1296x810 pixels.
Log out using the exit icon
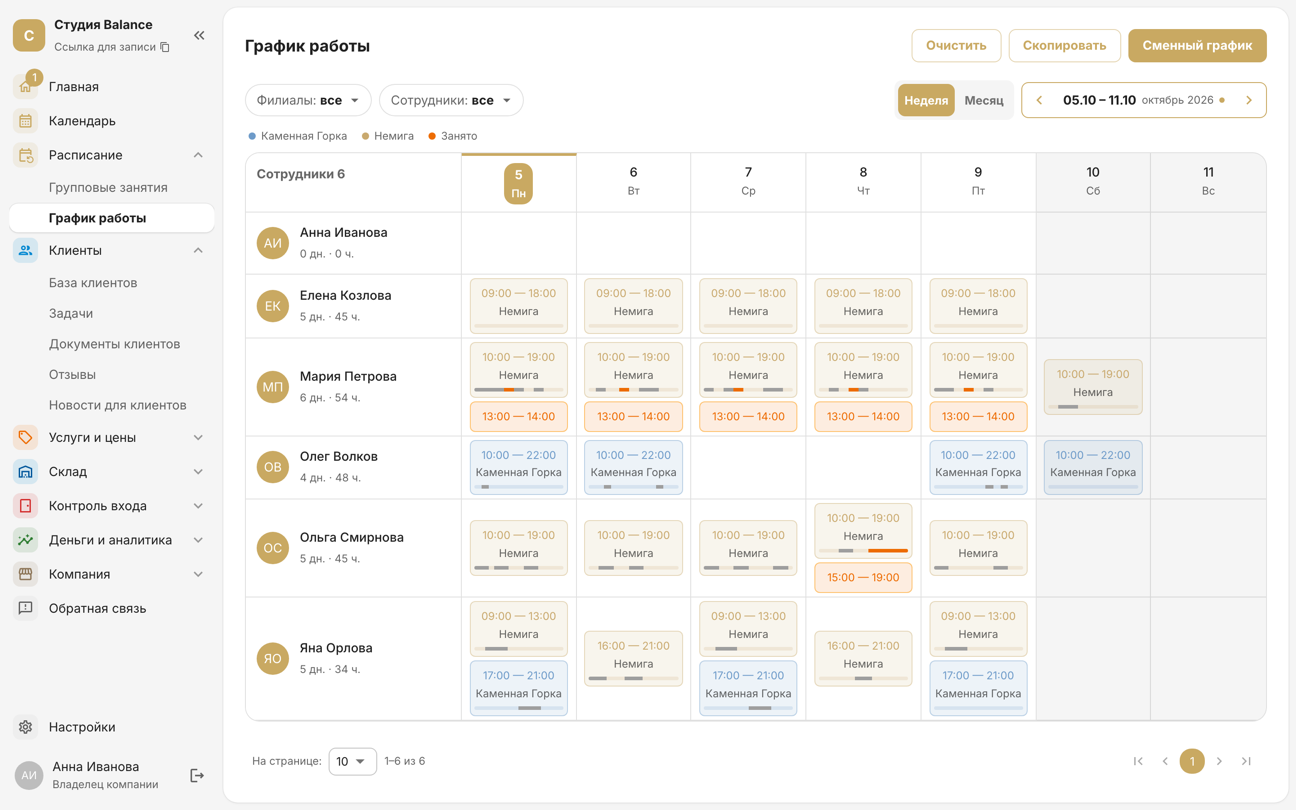197,775
